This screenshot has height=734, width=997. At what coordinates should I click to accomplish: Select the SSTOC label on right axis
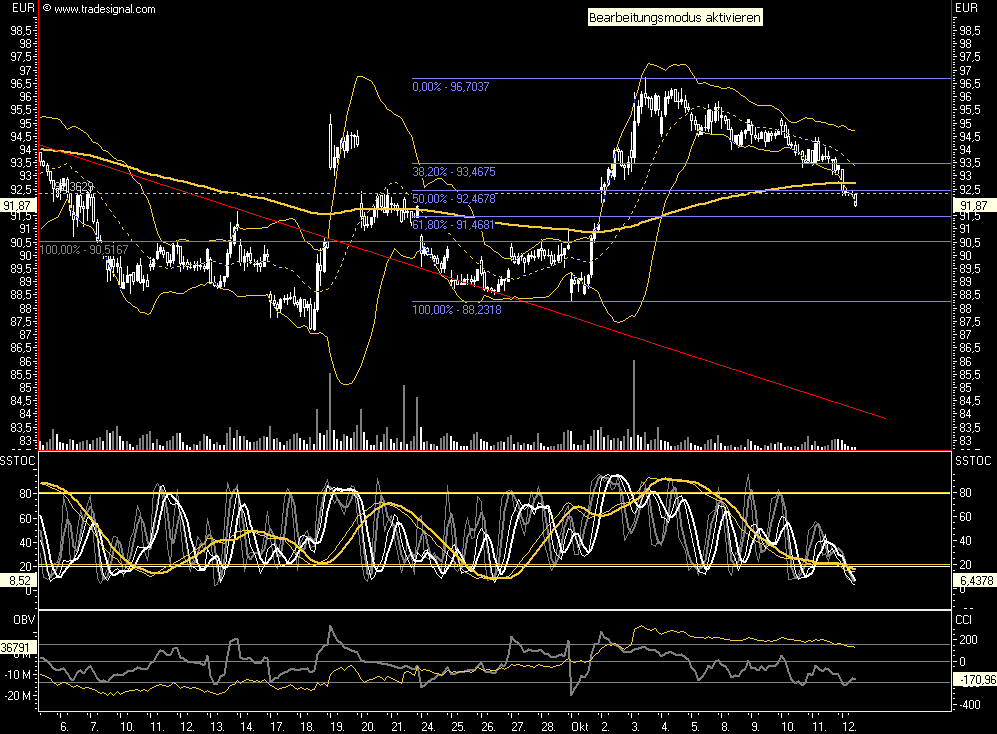pyautogui.click(x=975, y=460)
